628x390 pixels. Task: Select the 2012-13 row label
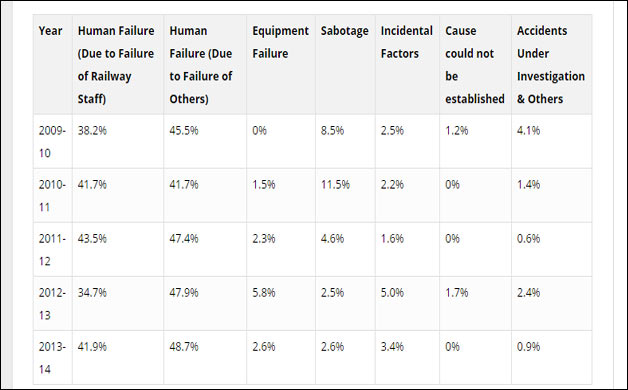[52, 304]
